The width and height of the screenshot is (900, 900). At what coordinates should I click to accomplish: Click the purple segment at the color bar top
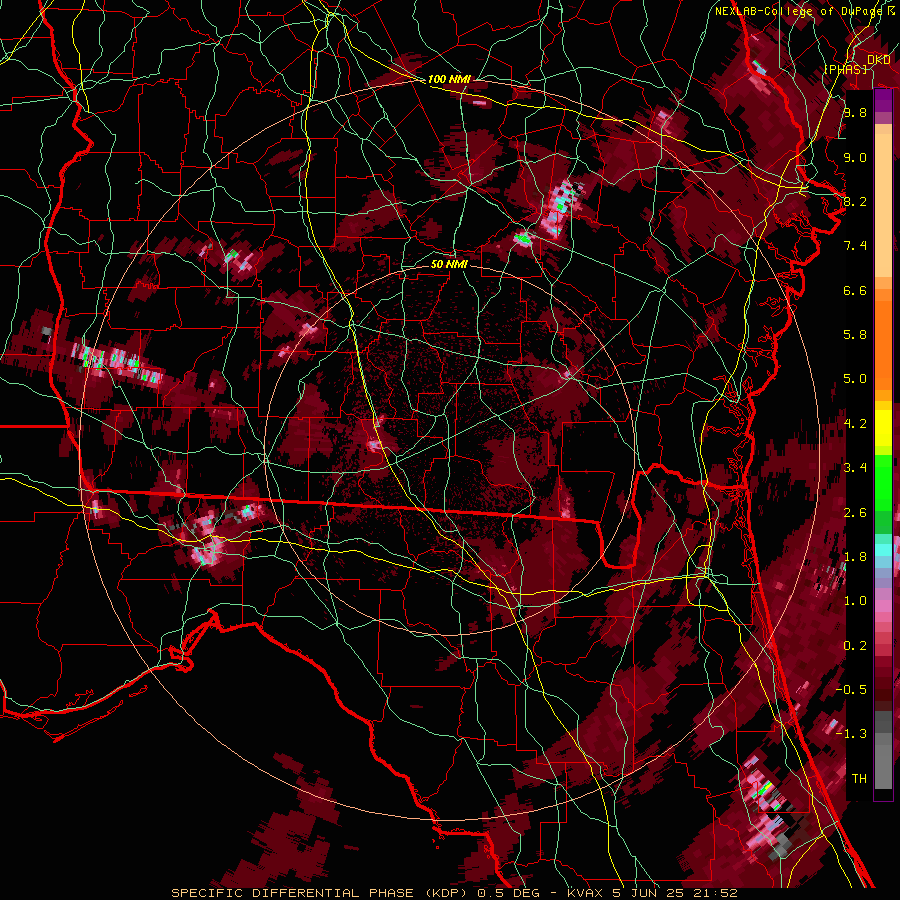tap(883, 100)
